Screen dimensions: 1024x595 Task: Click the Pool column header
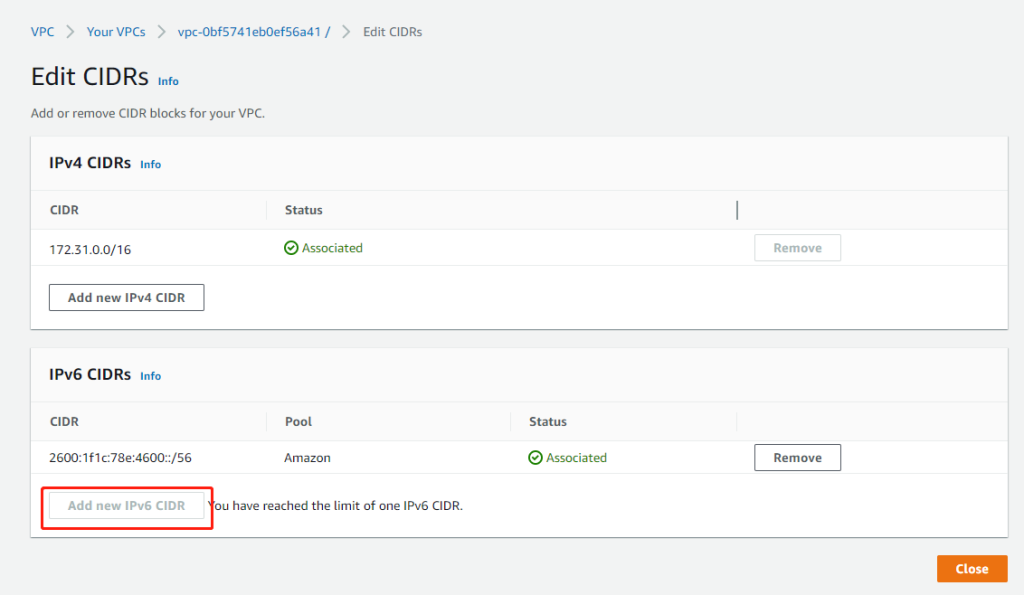[x=299, y=422]
